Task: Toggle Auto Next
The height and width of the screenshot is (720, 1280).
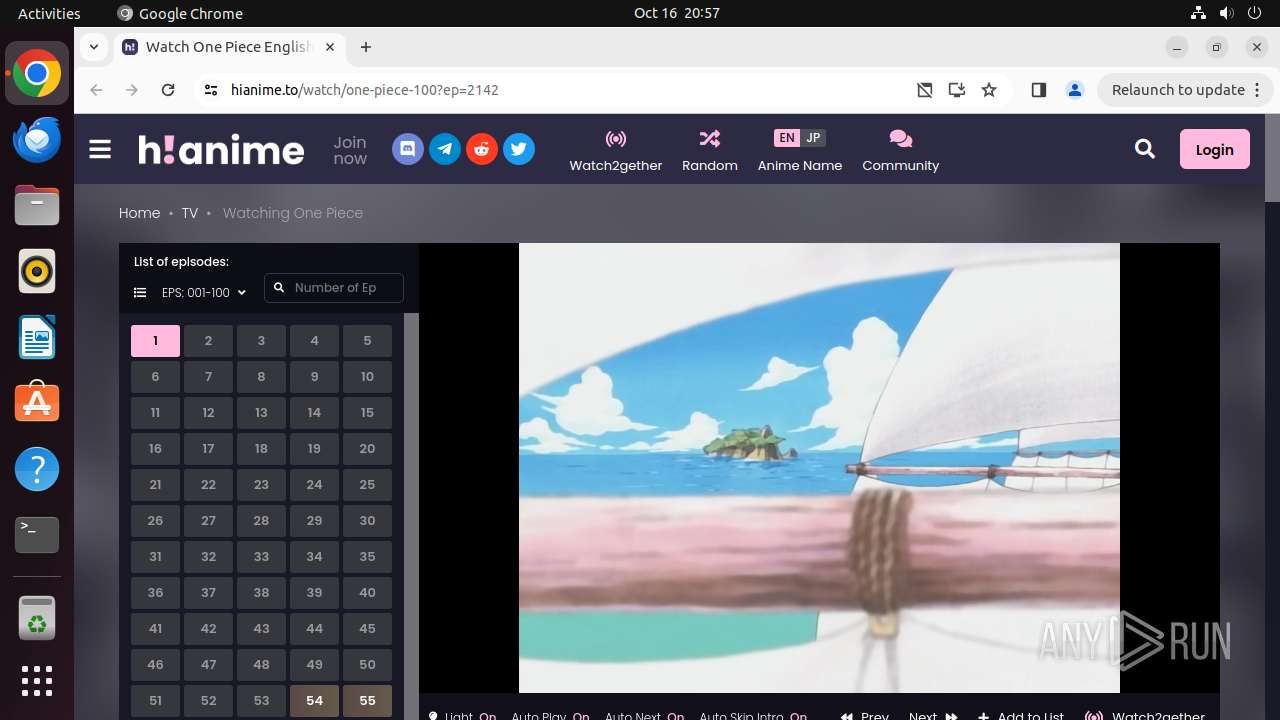Action: 644,716
